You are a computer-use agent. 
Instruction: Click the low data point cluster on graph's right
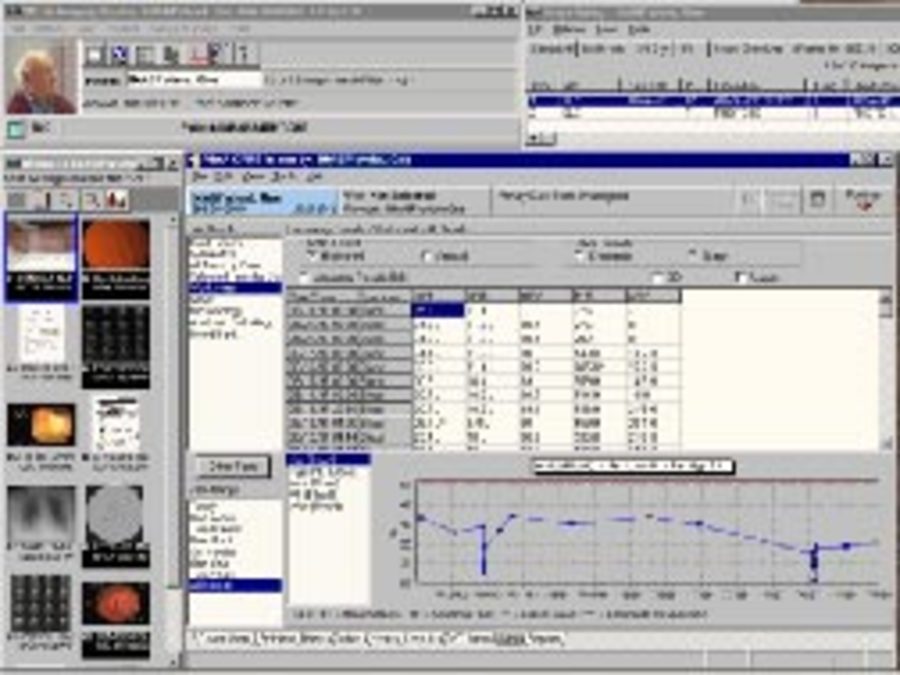point(813,562)
